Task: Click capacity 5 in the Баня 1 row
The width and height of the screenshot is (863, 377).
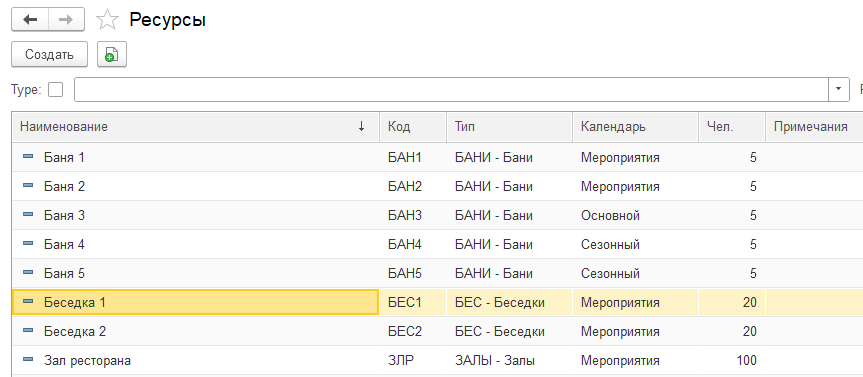Action: coord(753,157)
